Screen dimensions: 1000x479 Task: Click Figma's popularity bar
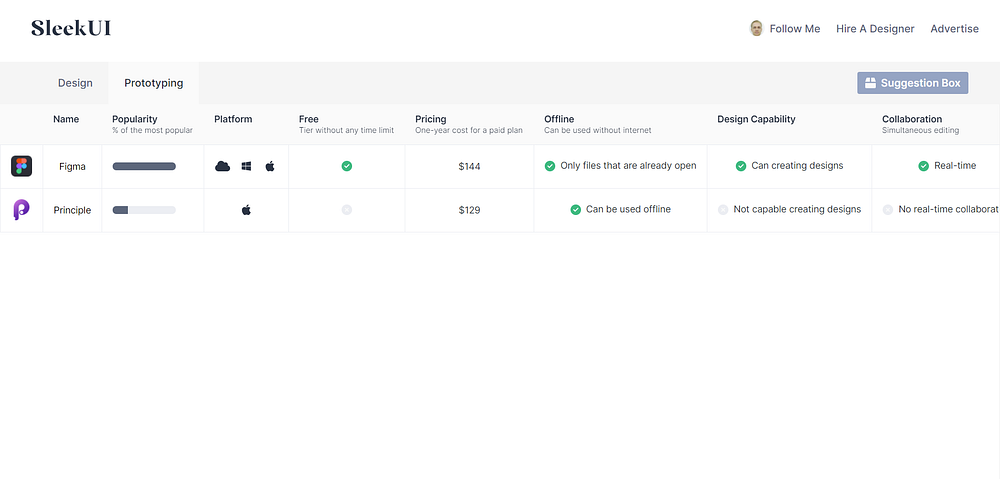click(x=144, y=166)
